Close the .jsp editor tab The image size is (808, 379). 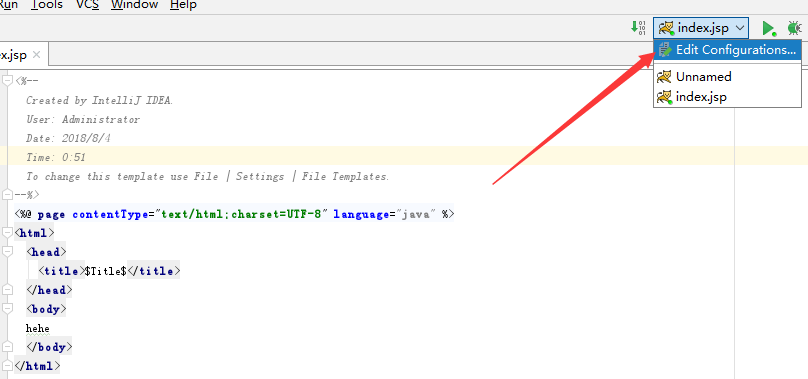click(36, 54)
